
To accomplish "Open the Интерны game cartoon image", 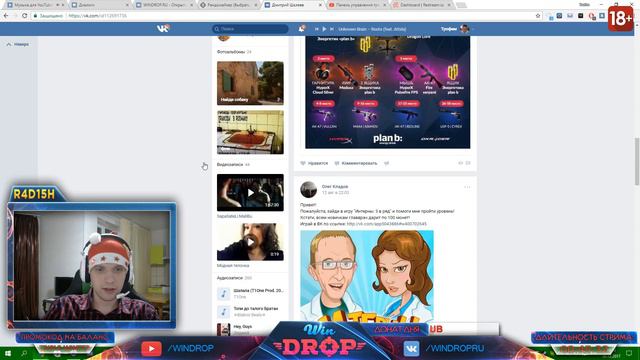I will (367, 276).
